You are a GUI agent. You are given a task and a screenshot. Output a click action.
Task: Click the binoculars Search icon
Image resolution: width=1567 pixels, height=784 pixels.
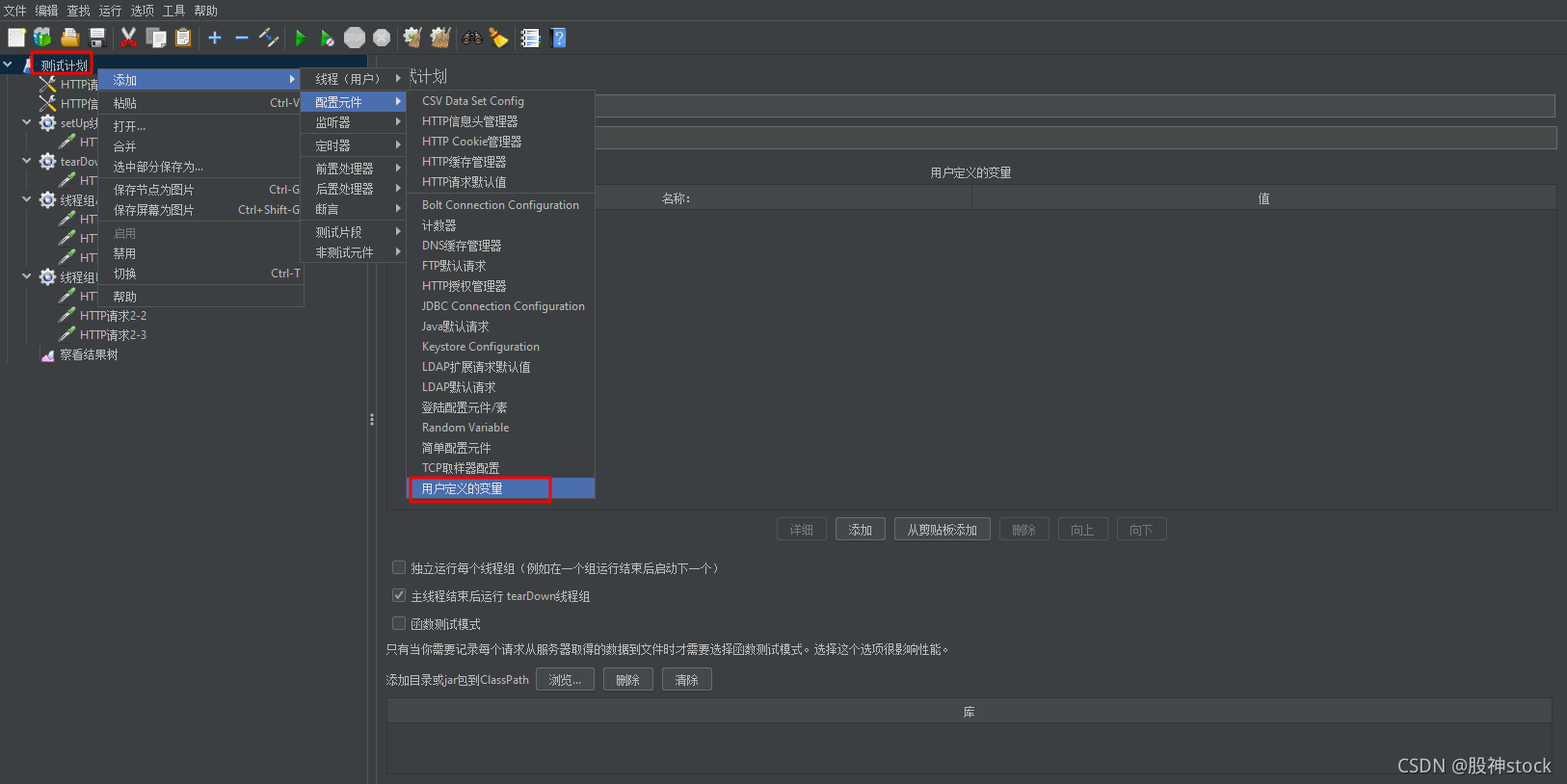click(472, 38)
